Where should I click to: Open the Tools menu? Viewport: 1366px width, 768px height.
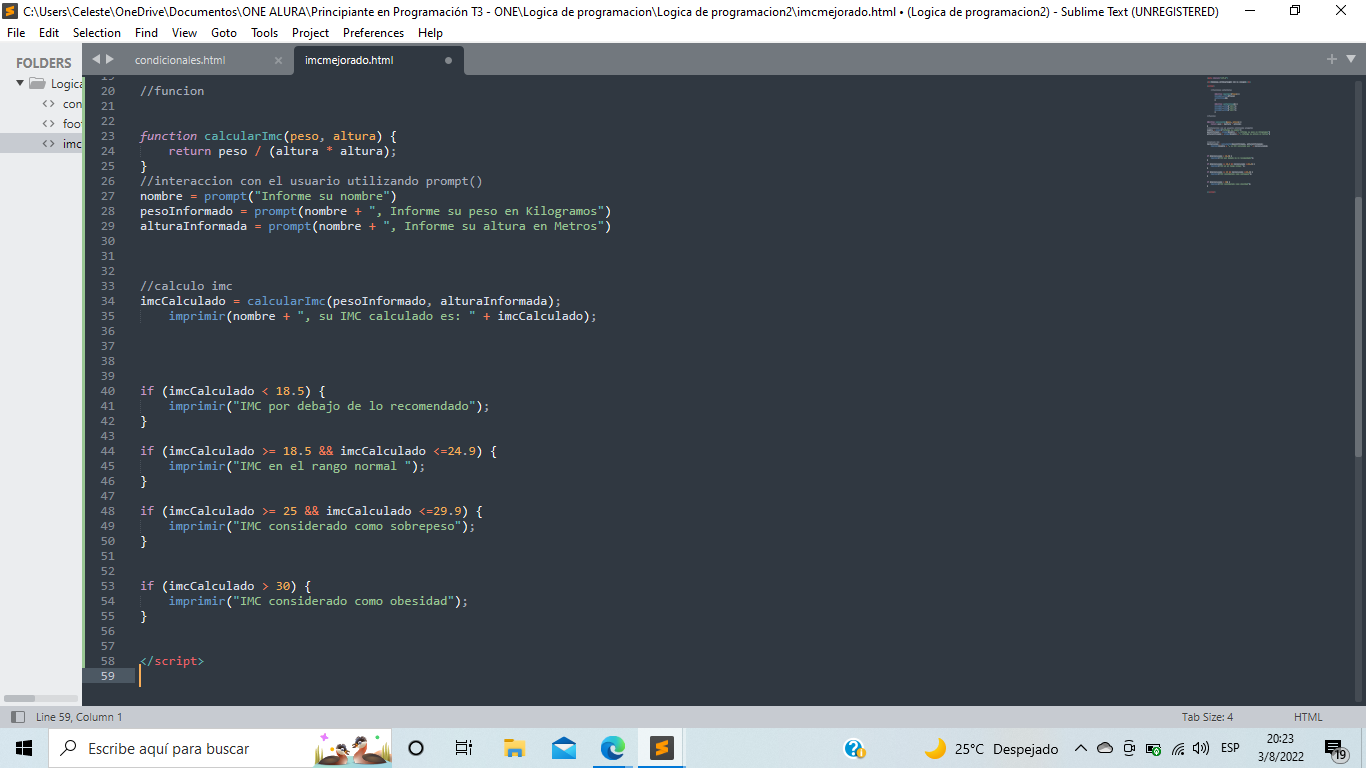click(265, 33)
